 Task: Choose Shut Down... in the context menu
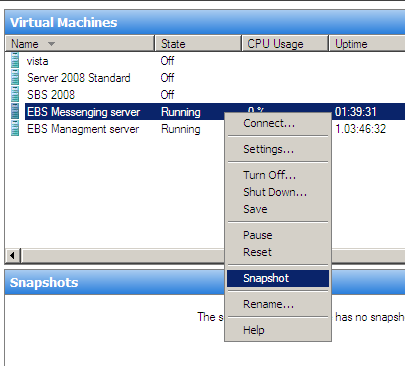(x=278, y=192)
